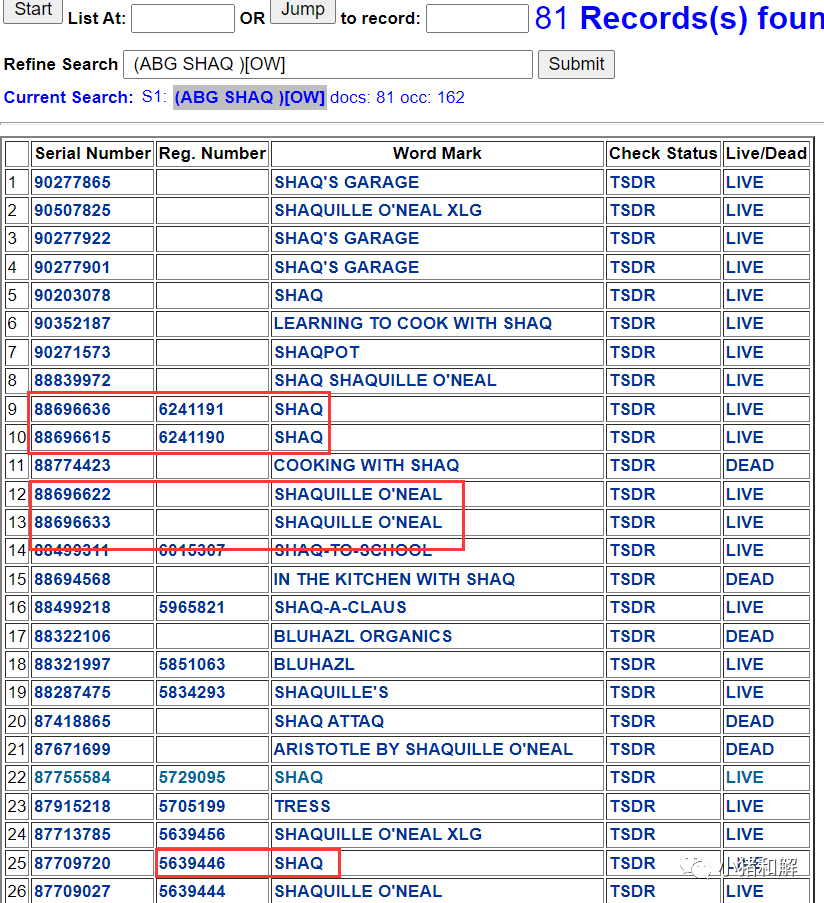The height and width of the screenshot is (903, 824).
Task: Open registration number 5834293
Action: (191, 693)
